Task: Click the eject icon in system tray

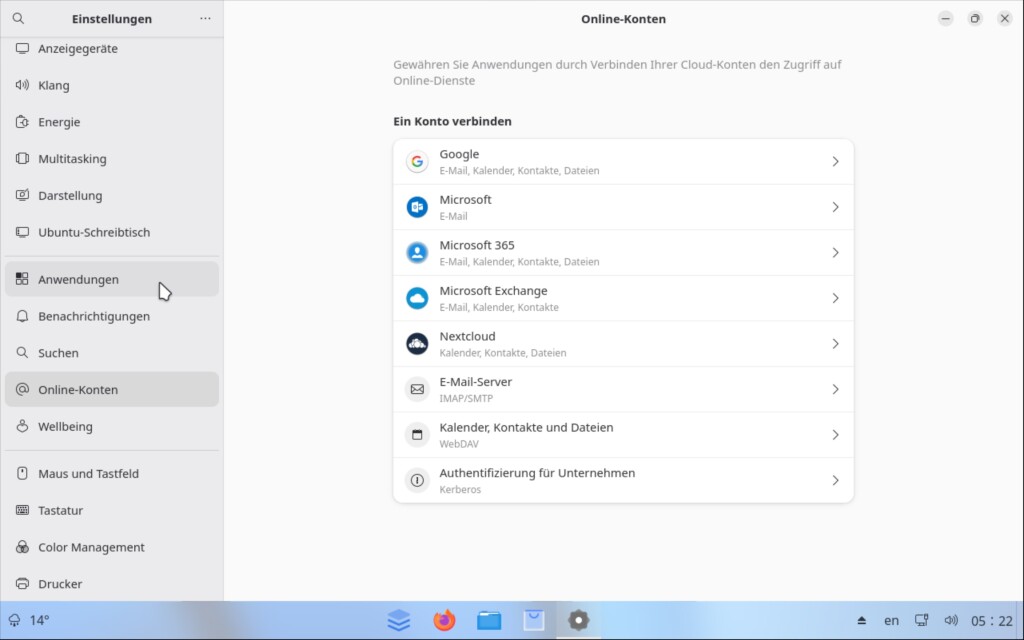Action: [862, 620]
